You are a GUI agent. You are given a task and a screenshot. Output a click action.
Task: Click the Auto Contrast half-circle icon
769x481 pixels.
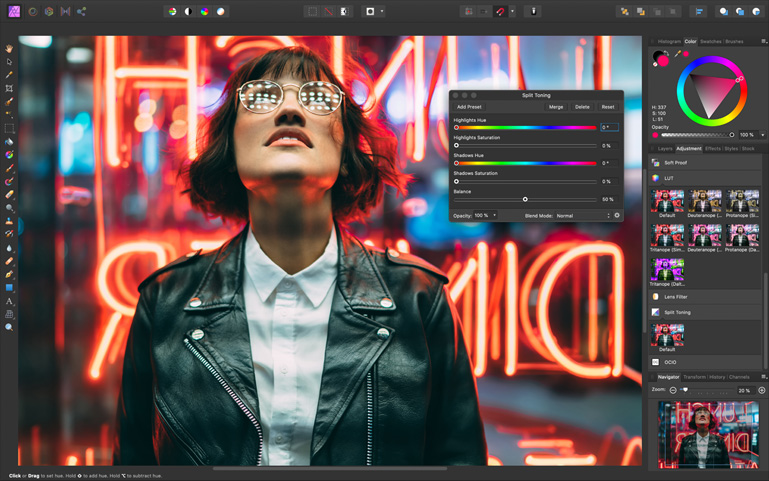pos(188,11)
